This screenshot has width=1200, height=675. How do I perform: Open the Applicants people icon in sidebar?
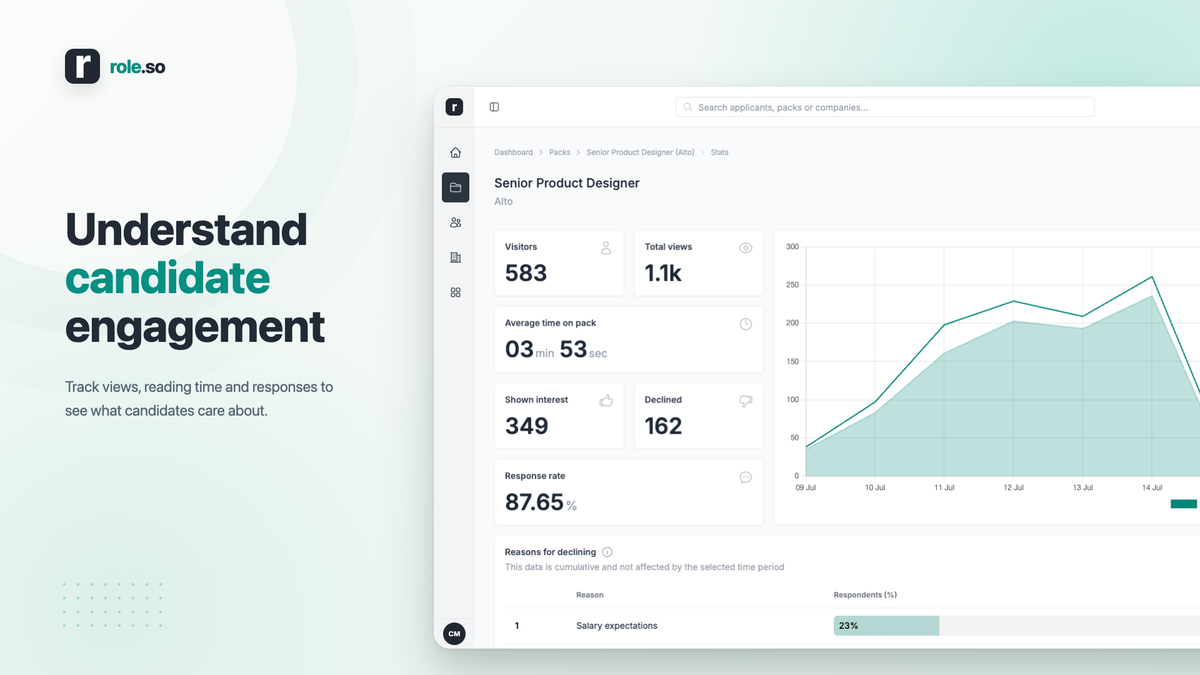tap(455, 222)
